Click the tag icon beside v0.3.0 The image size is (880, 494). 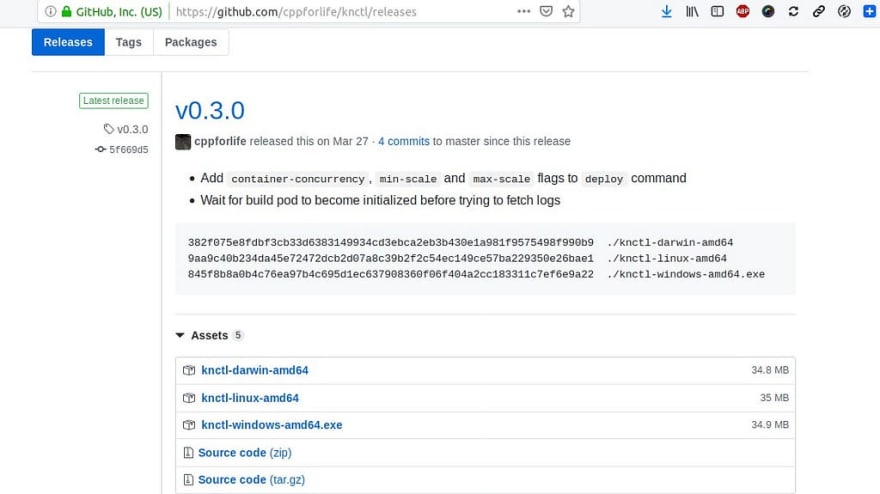coord(108,129)
